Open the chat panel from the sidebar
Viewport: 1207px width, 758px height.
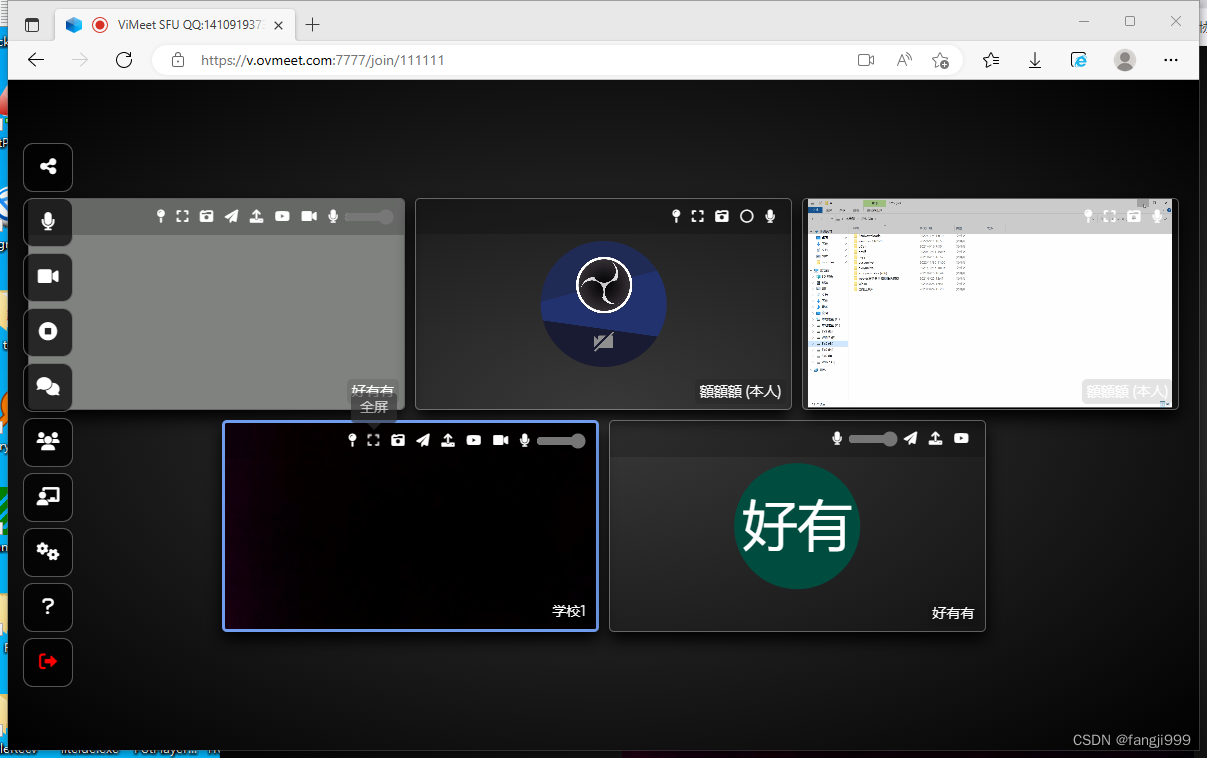click(x=47, y=387)
